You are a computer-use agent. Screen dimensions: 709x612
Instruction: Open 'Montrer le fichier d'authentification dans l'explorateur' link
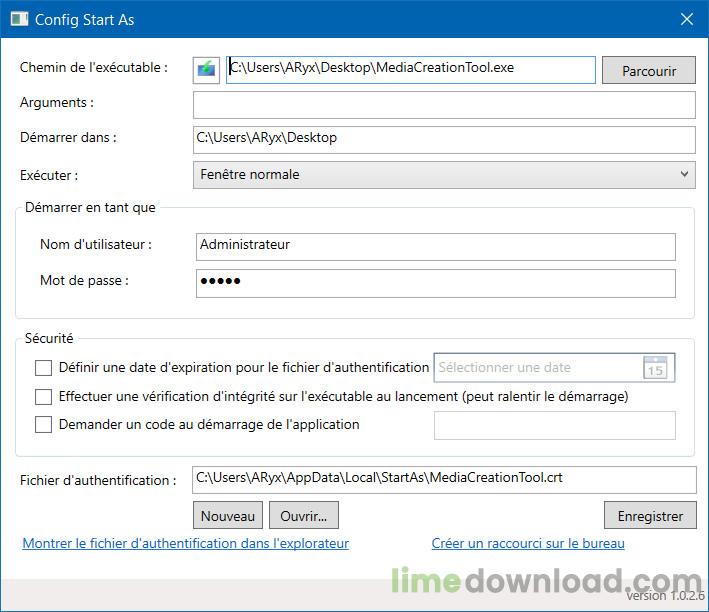185,544
